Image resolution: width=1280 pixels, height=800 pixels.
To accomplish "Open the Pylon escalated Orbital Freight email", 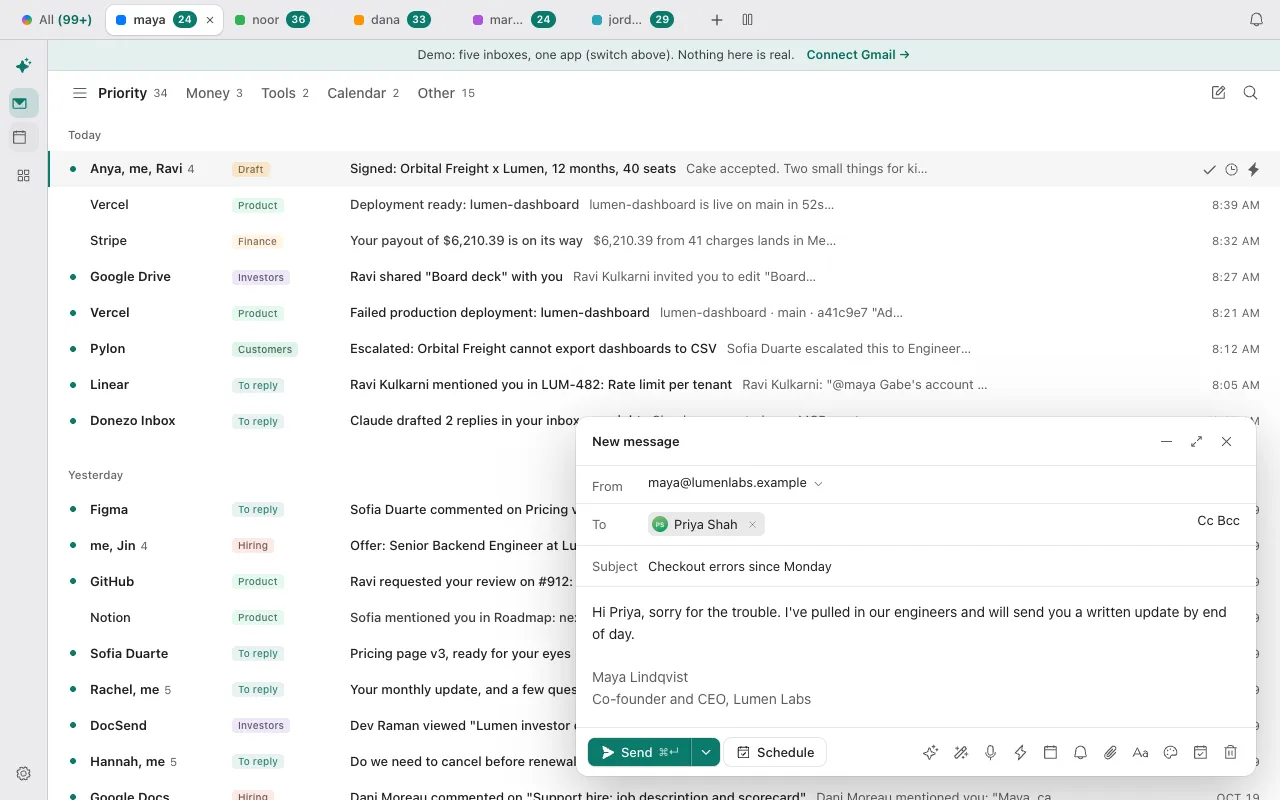I will coord(664,349).
